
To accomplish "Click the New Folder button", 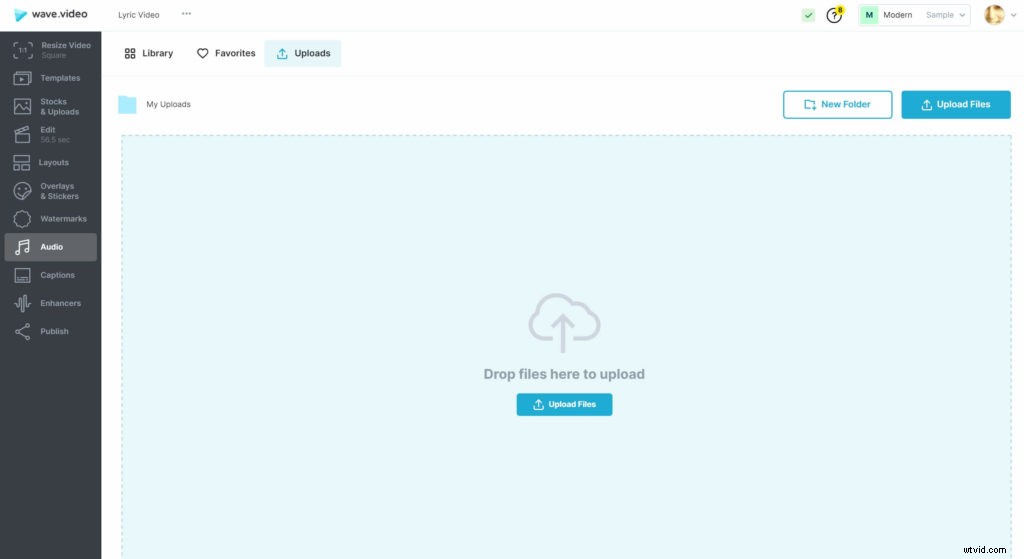I will pos(837,105).
